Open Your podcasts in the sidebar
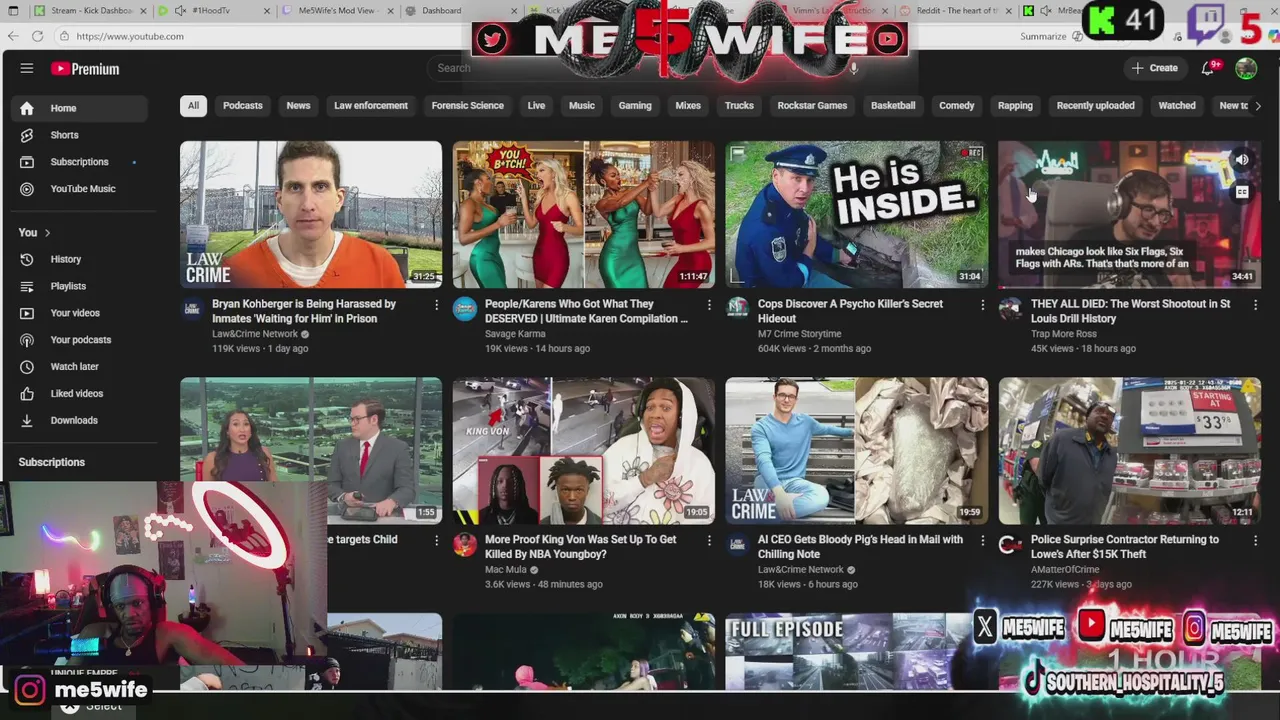Image resolution: width=1280 pixels, height=720 pixels. [80, 340]
